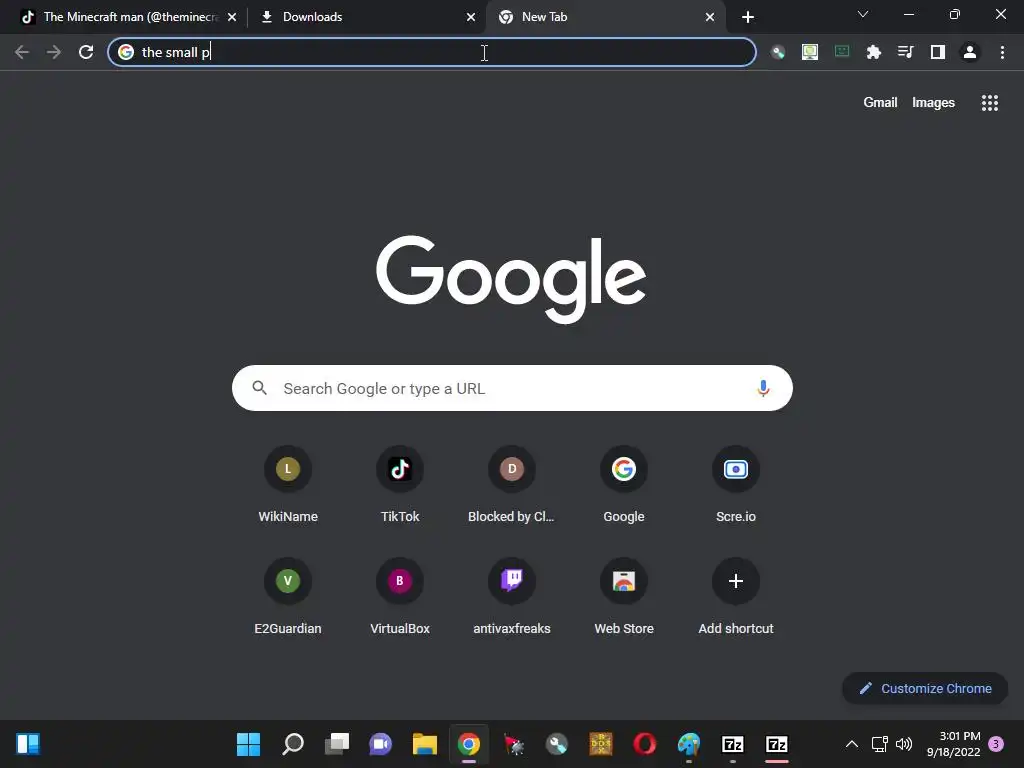1024x768 pixels.
Task: Open the antivaxfreaks Twitch shortcut
Action: click(x=511, y=597)
